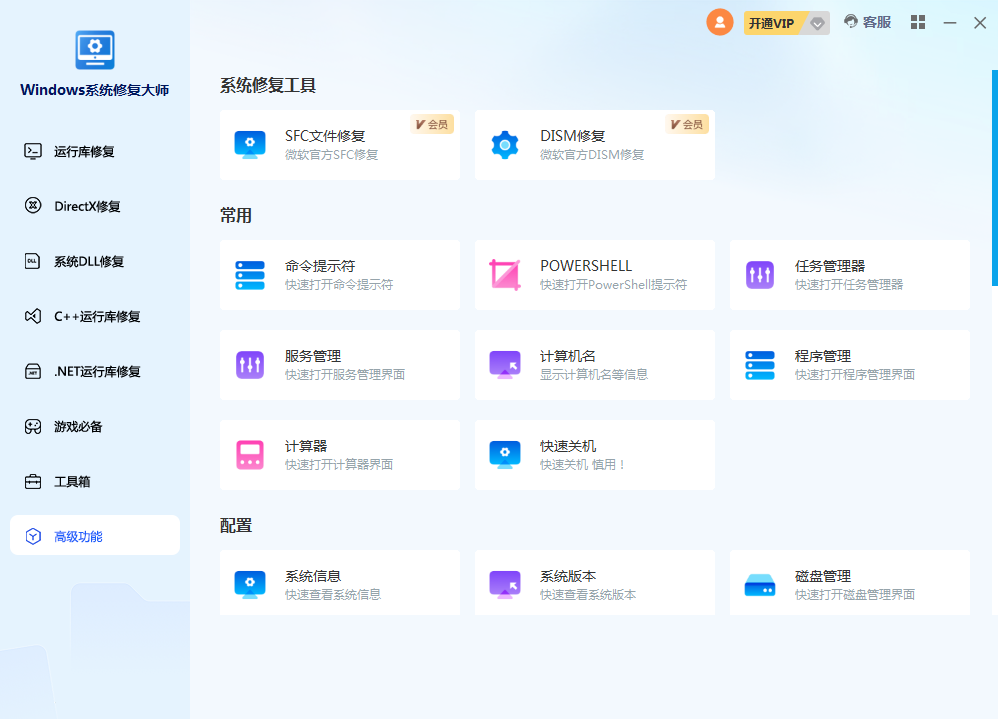998x719 pixels.
Task: Go to 游戏必备 in the sidebar
Action: (78, 427)
